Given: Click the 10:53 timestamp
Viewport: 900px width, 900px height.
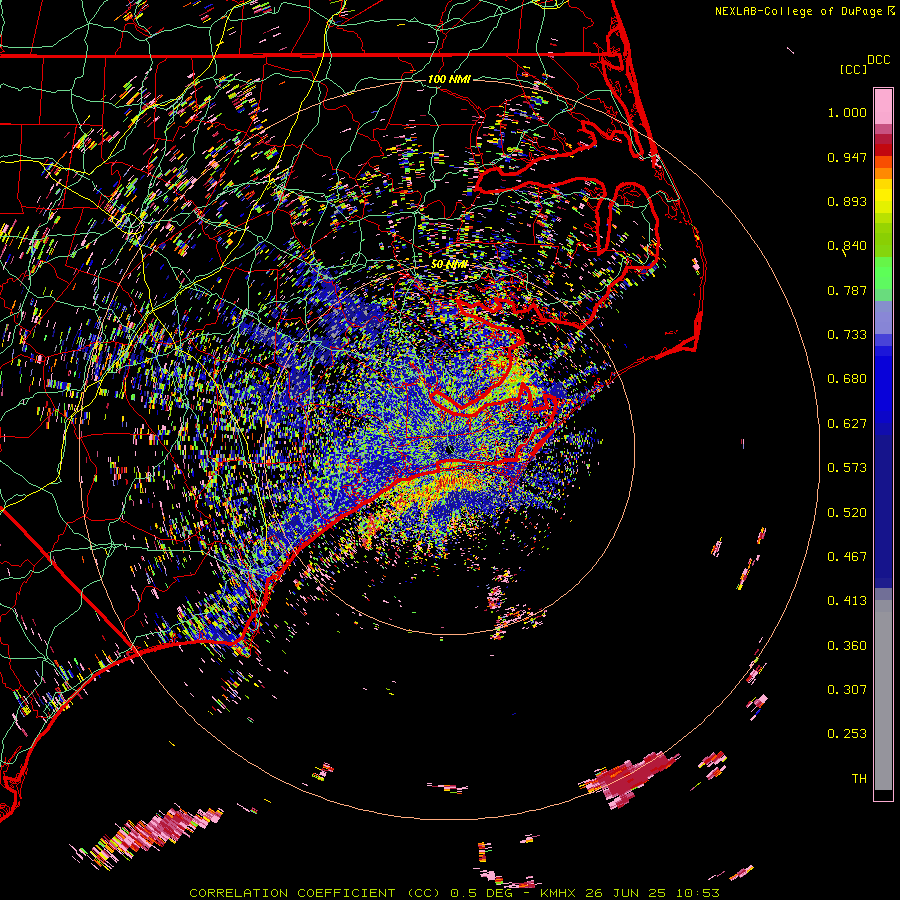Looking at the screenshot, I should point(697,893).
